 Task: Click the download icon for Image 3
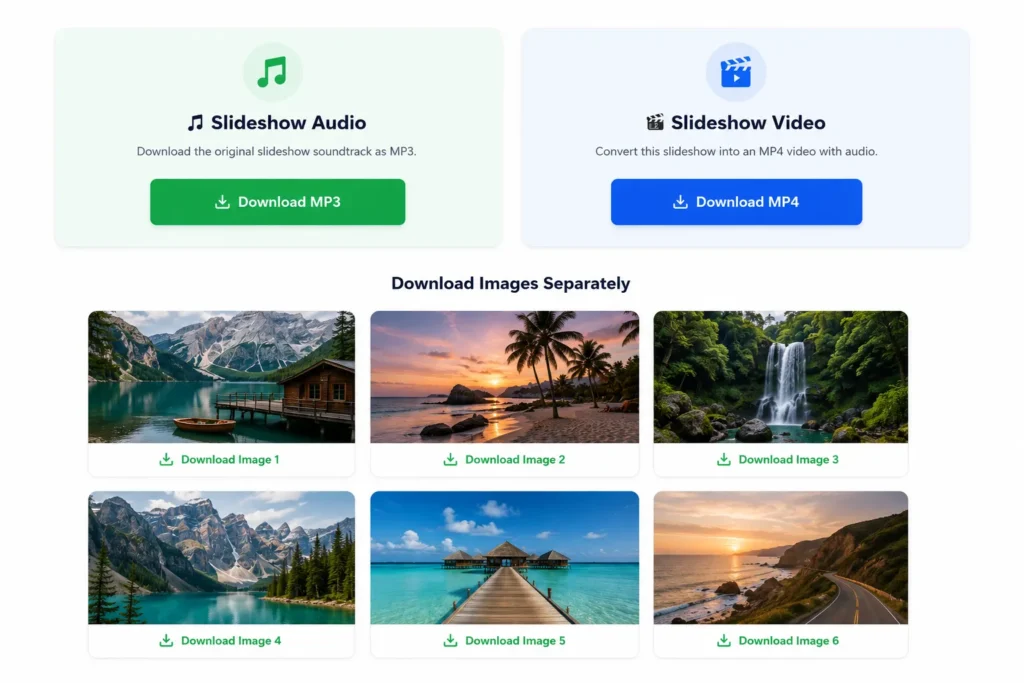[724, 460]
